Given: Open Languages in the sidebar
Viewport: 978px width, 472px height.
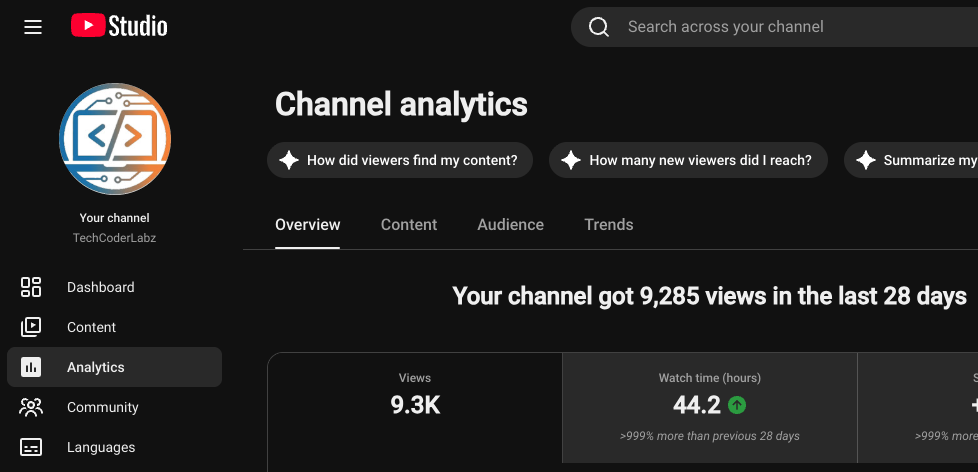Looking at the screenshot, I should click(114, 447).
